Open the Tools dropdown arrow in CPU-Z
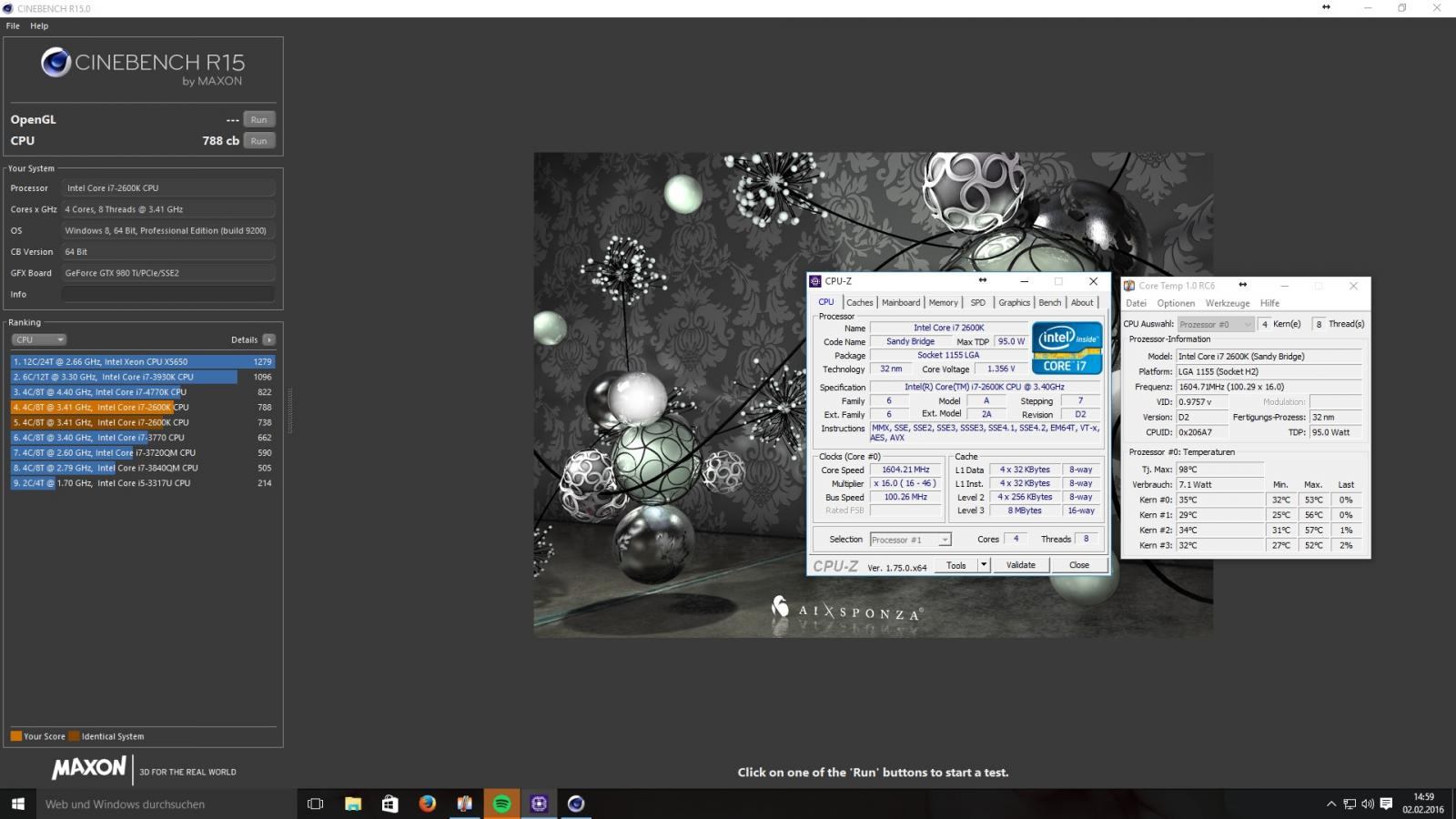 [983, 565]
